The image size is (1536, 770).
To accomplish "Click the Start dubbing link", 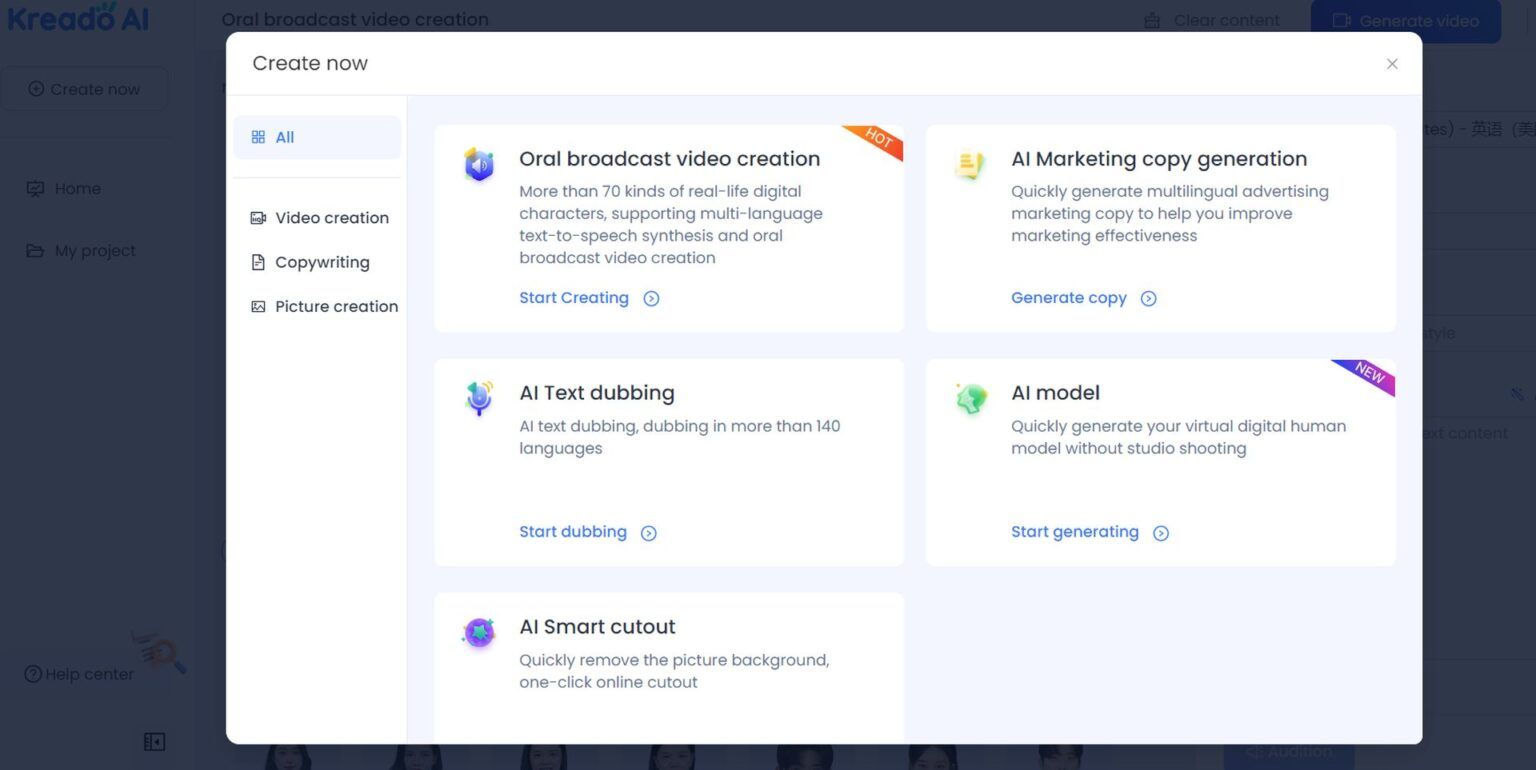I will pos(573,531).
